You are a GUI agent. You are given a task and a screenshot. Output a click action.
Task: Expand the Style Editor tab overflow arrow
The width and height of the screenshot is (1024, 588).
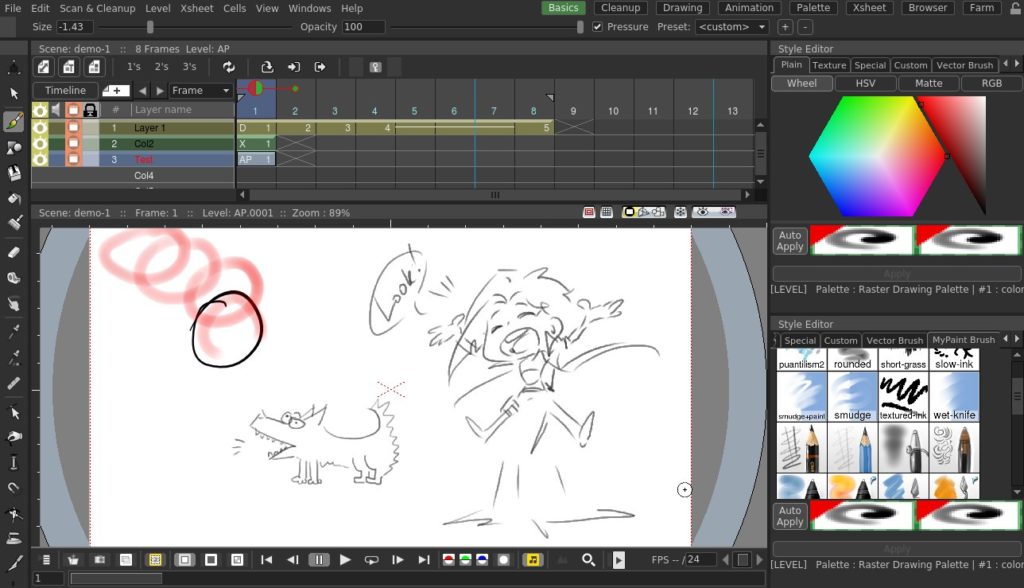1016,64
